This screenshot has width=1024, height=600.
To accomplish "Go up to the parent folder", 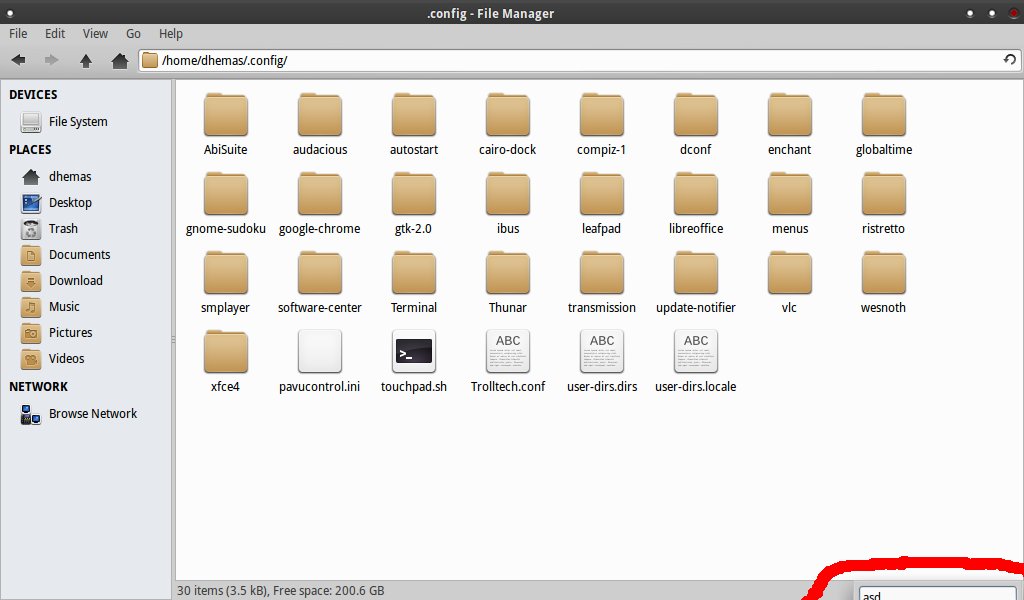I will 86,60.
